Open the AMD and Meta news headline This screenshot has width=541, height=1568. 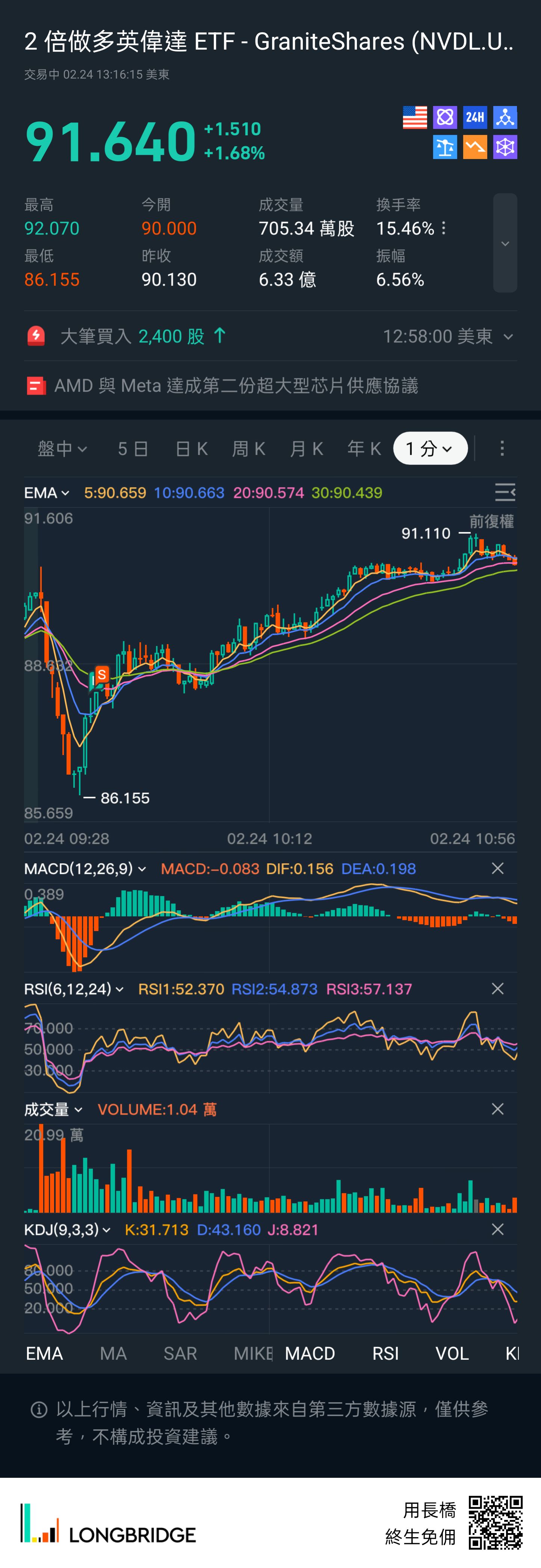pyautogui.click(x=236, y=385)
